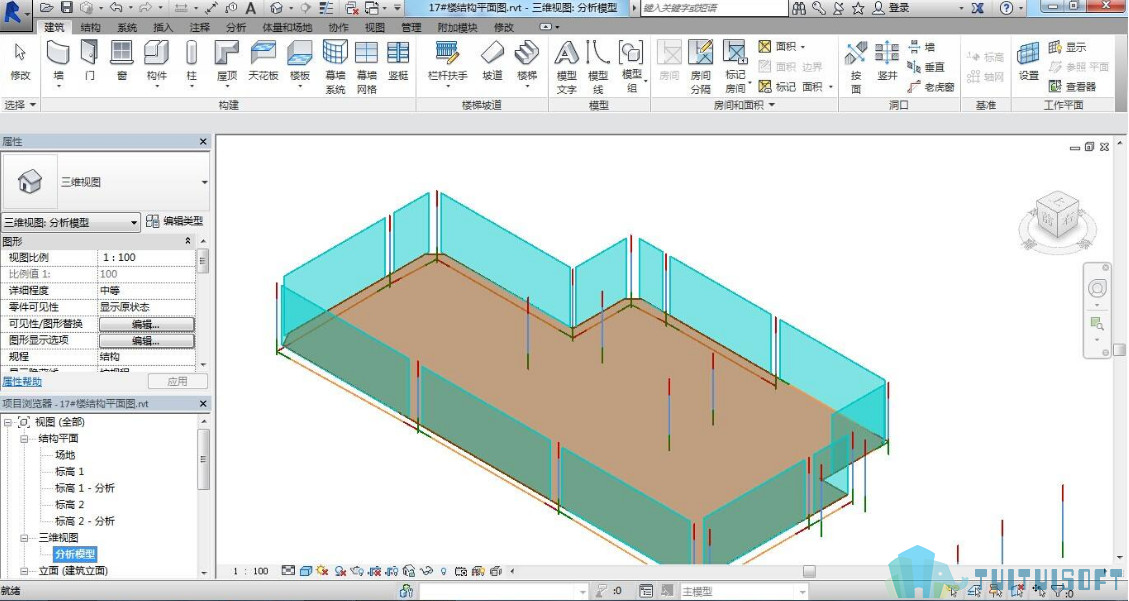Switch to the 体量和场地 ribbon tab
1129x601 pixels.
tap(287, 27)
